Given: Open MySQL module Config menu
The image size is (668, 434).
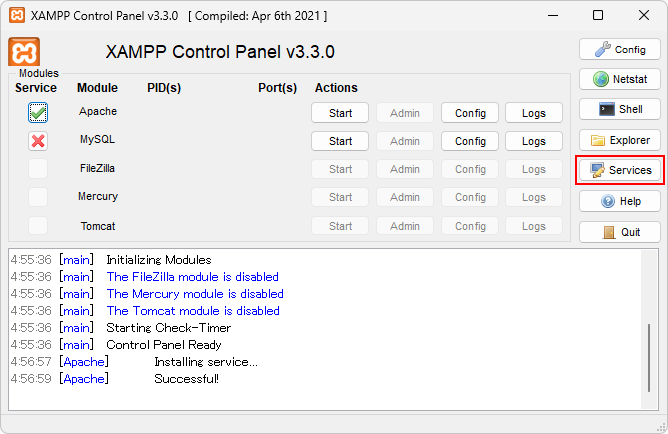Looking at the screenshot, I should [470, 141].
